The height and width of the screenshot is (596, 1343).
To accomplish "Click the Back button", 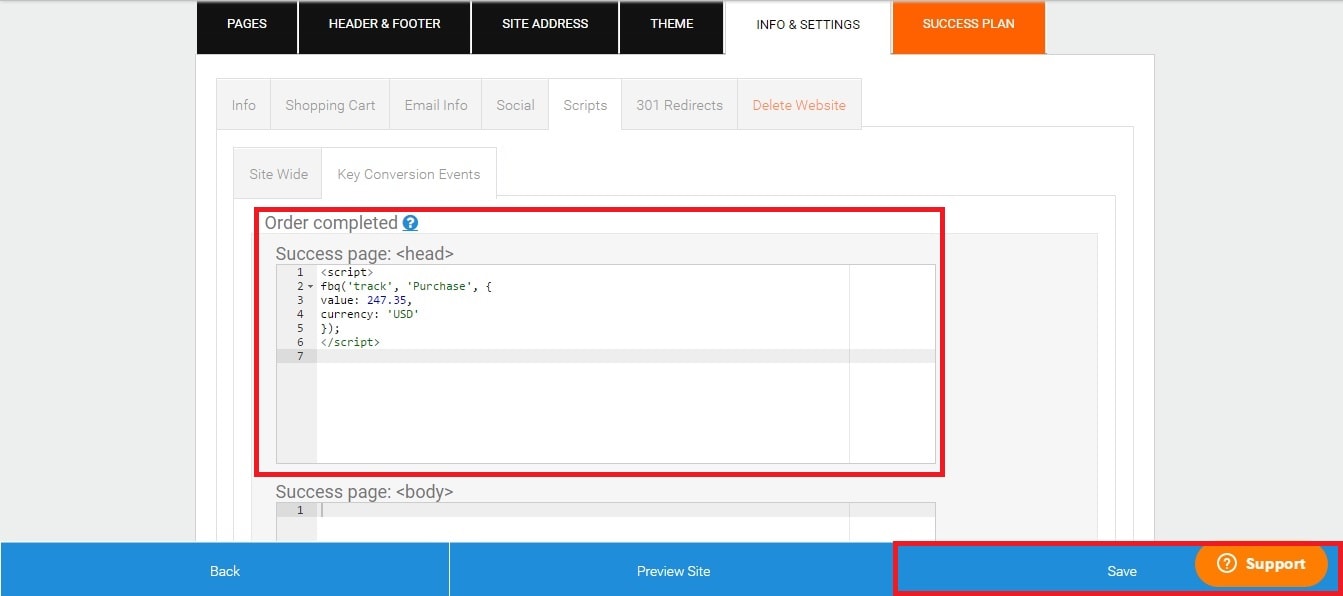I will 224,570.
